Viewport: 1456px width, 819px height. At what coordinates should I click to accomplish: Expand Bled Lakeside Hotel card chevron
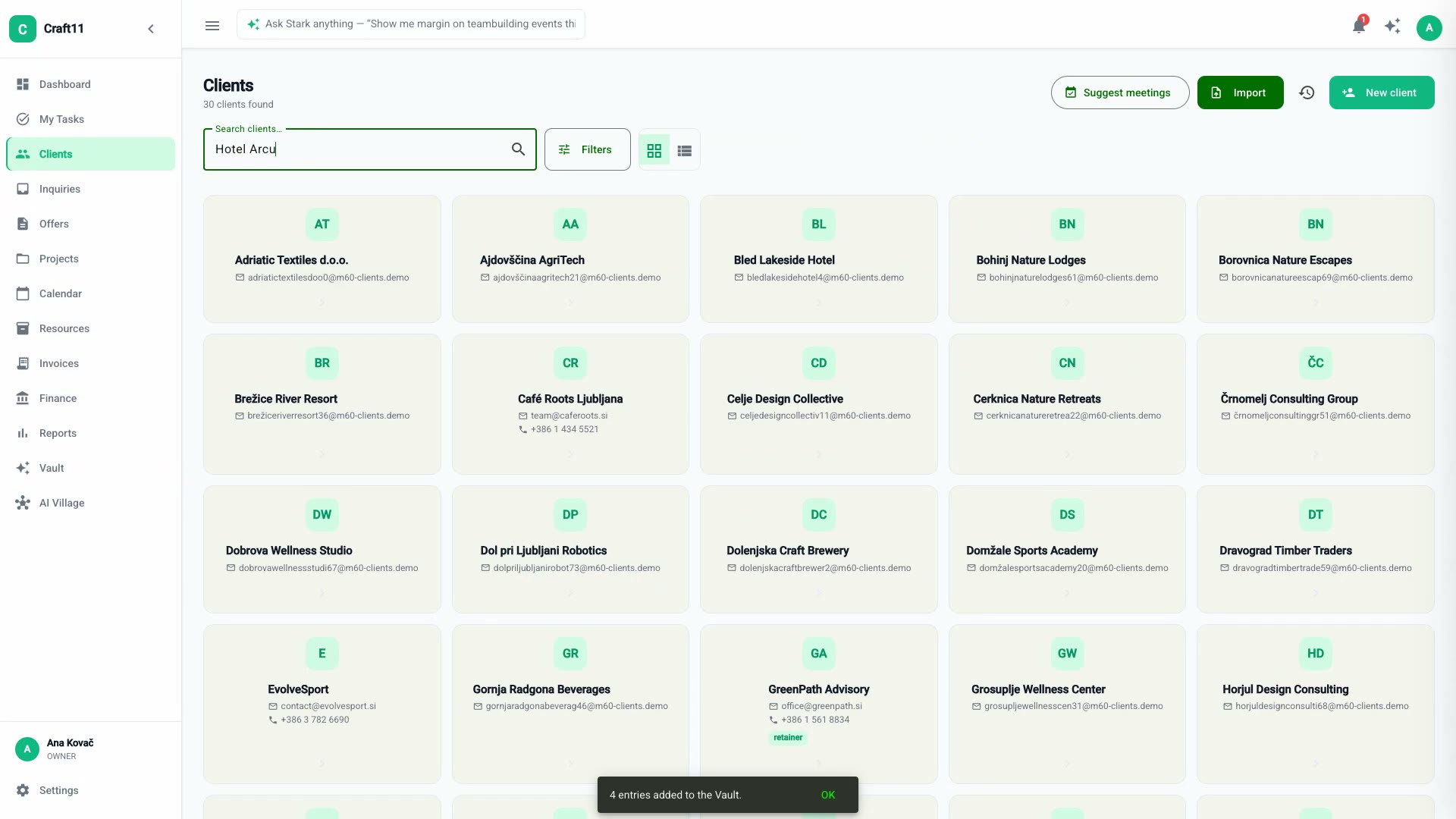[819, 303]
